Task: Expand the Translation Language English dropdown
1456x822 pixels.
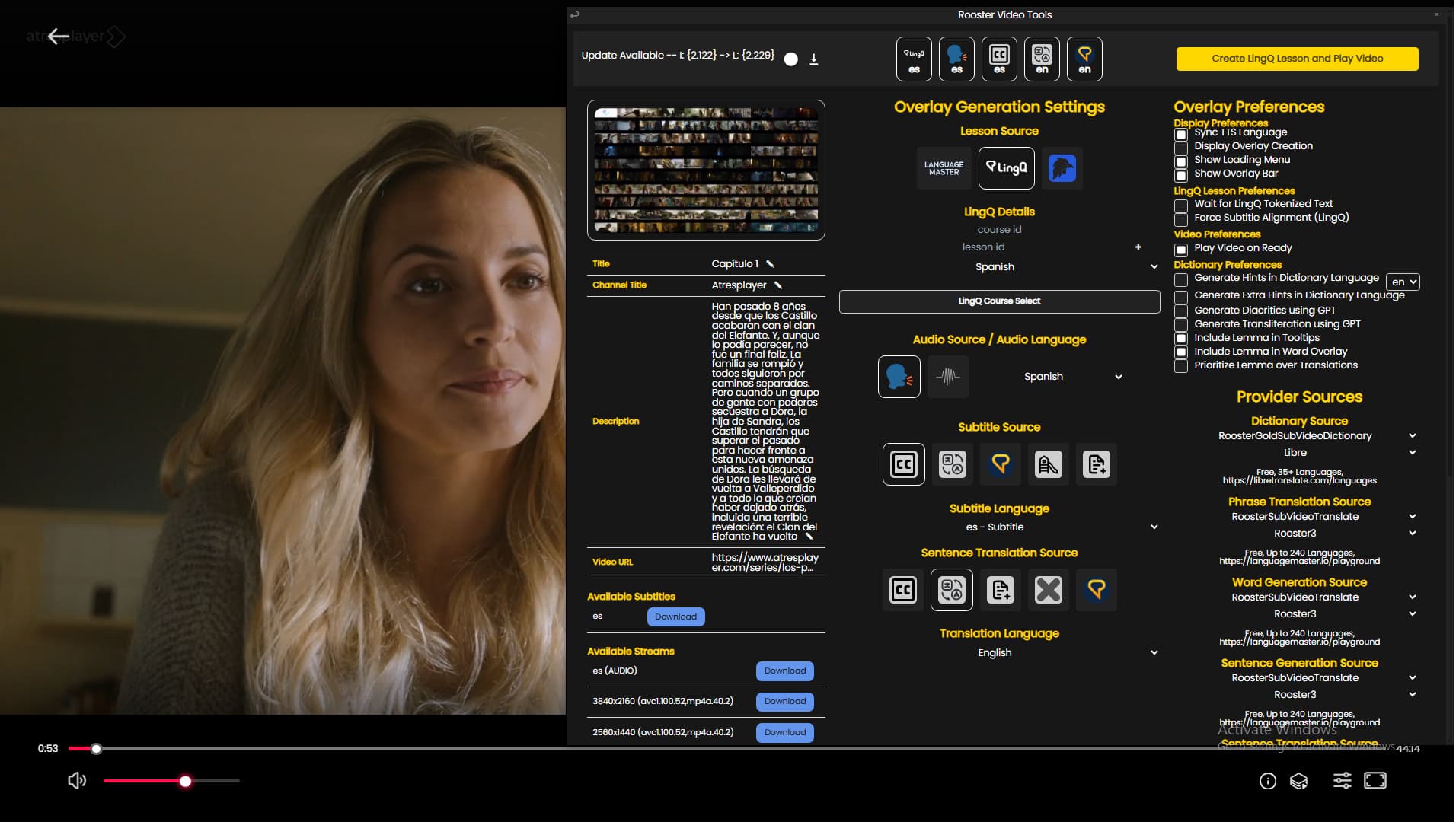Action: 1066,653
